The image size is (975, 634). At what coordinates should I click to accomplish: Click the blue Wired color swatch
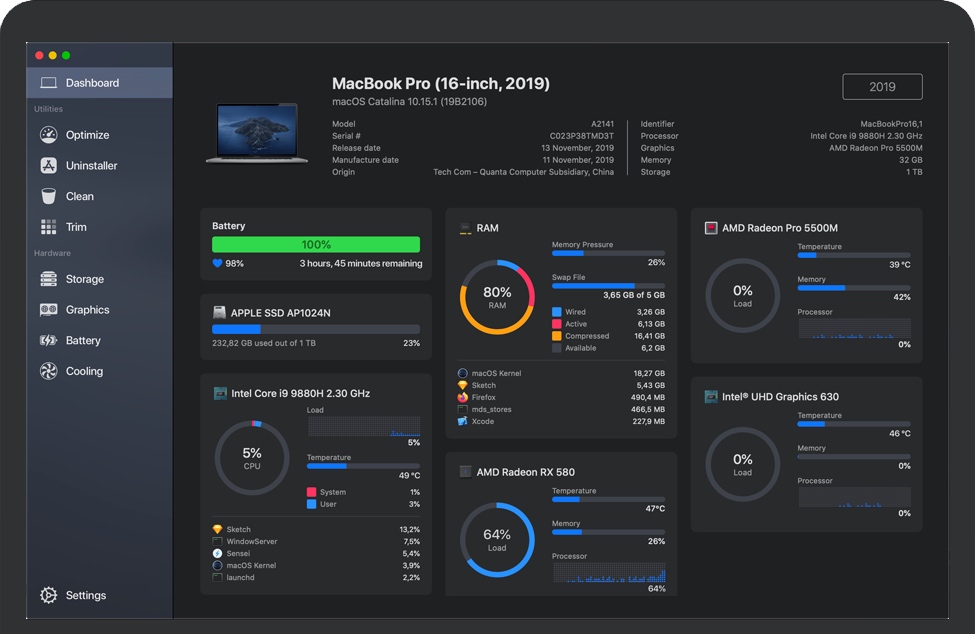click(557, 312)
